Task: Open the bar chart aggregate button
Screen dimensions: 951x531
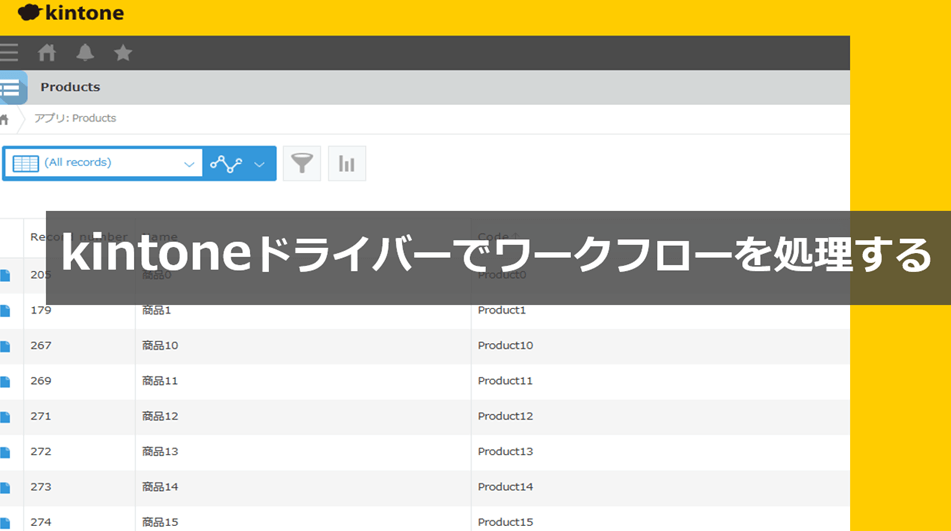Action: click(347, 163)
